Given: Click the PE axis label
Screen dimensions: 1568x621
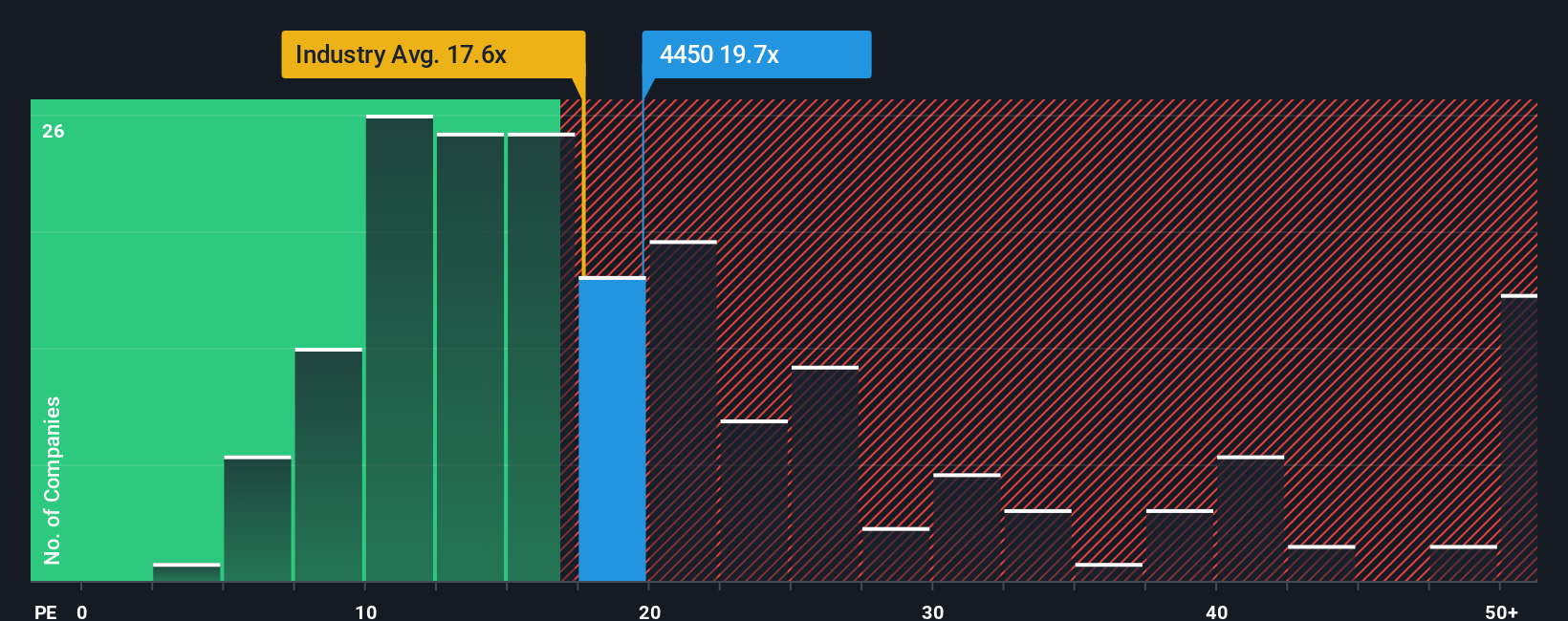Looking at the screenshot, I should [45, 611].
